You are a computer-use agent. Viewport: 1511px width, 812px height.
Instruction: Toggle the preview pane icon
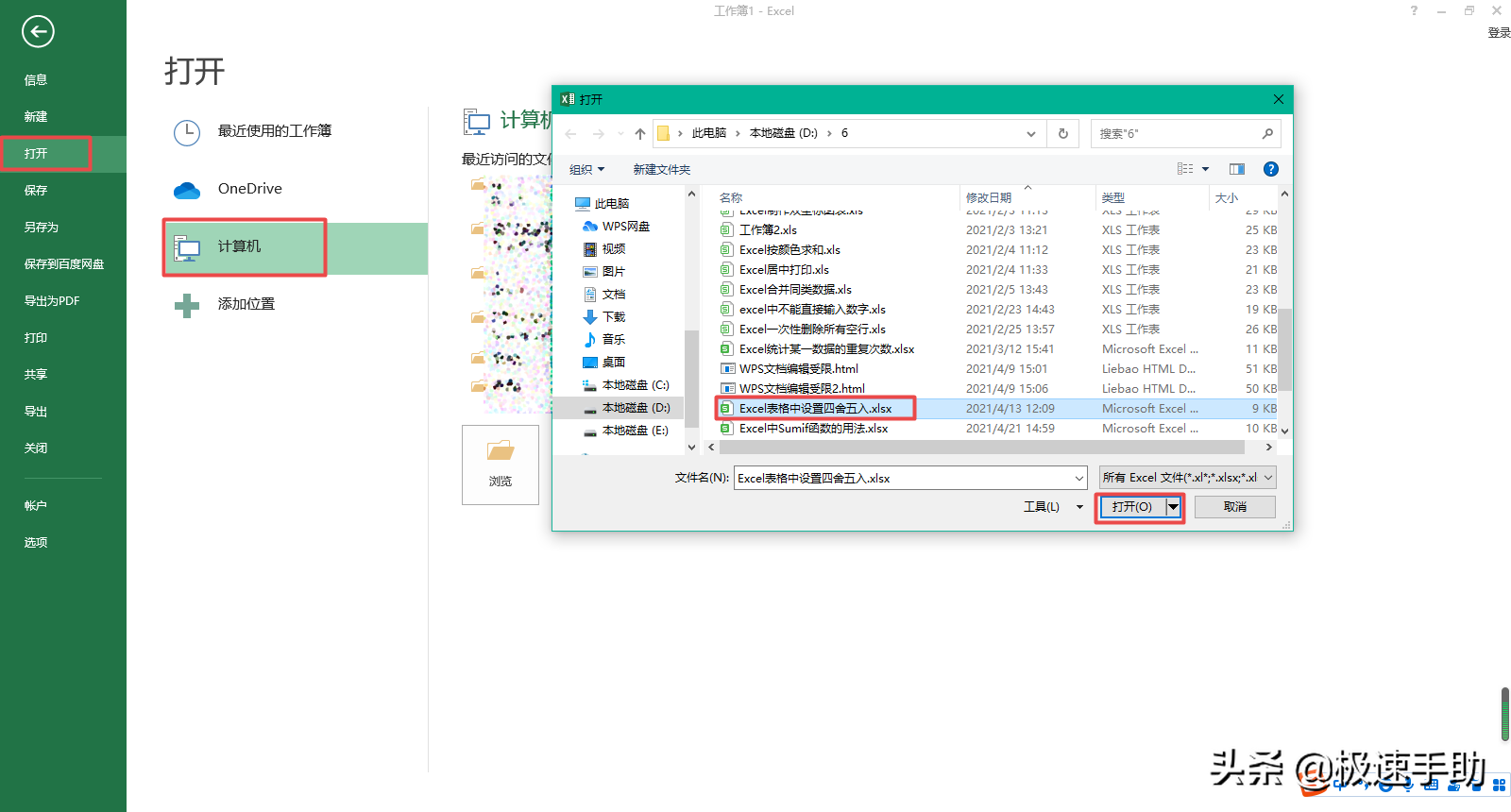point(1237,170)
